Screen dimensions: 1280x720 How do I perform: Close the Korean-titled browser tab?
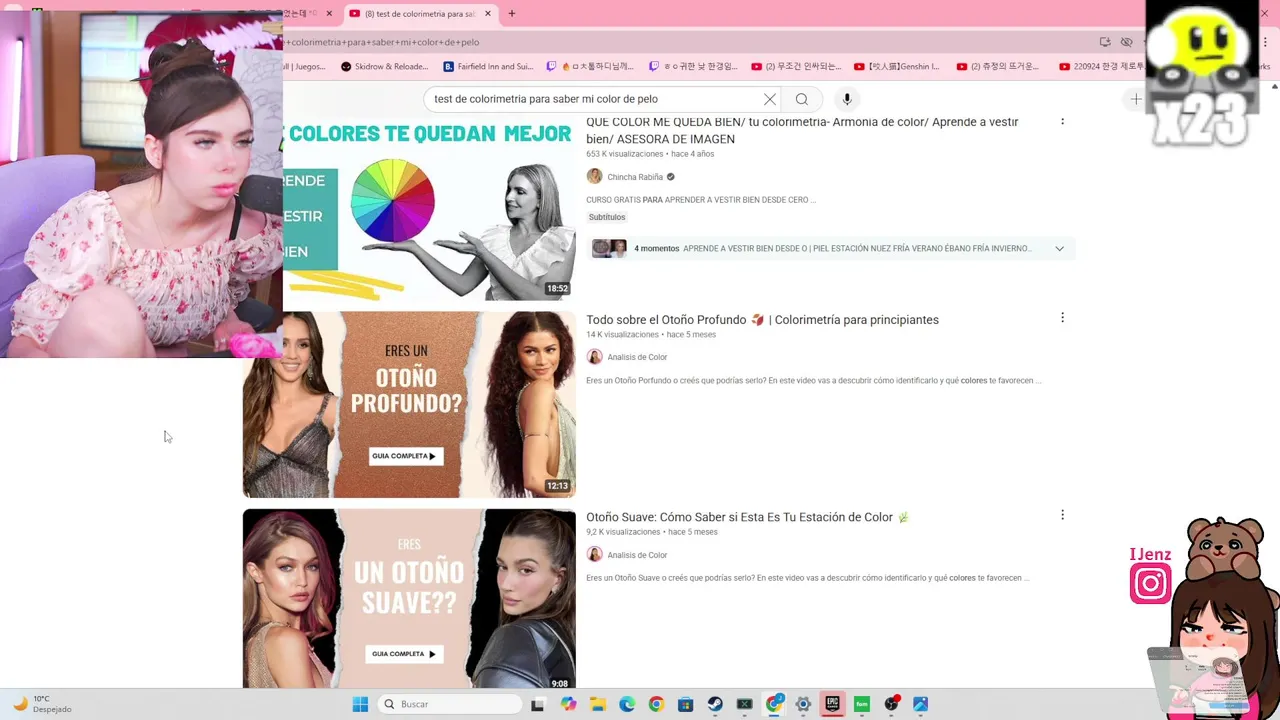coord(329,14)
